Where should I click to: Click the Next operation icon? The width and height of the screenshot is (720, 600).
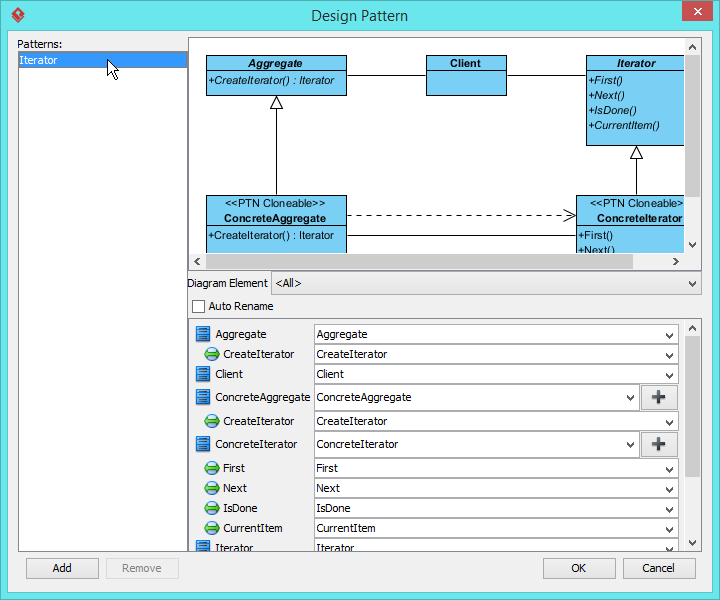pos(211,488)
